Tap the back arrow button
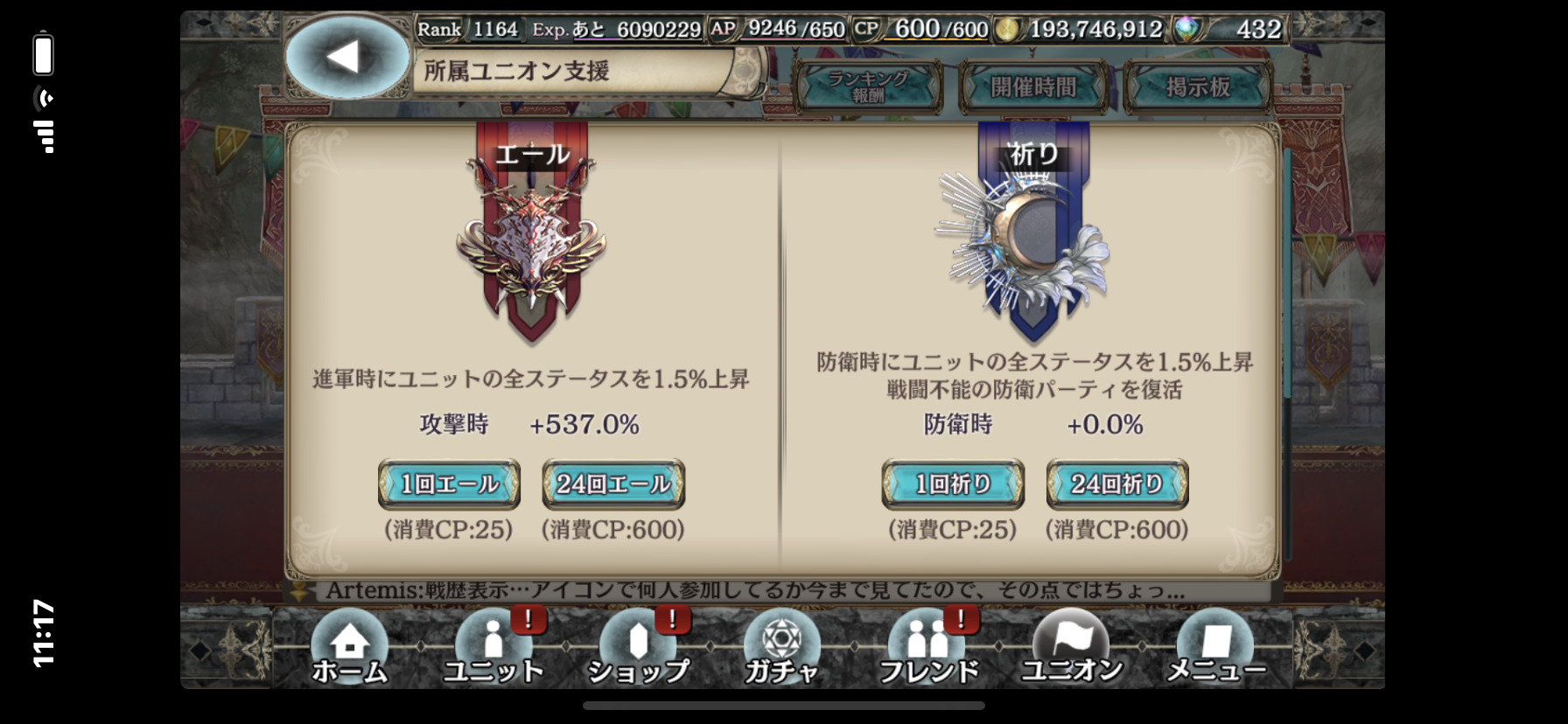This screenshot has height=724, width=1568. coord(347,57)
